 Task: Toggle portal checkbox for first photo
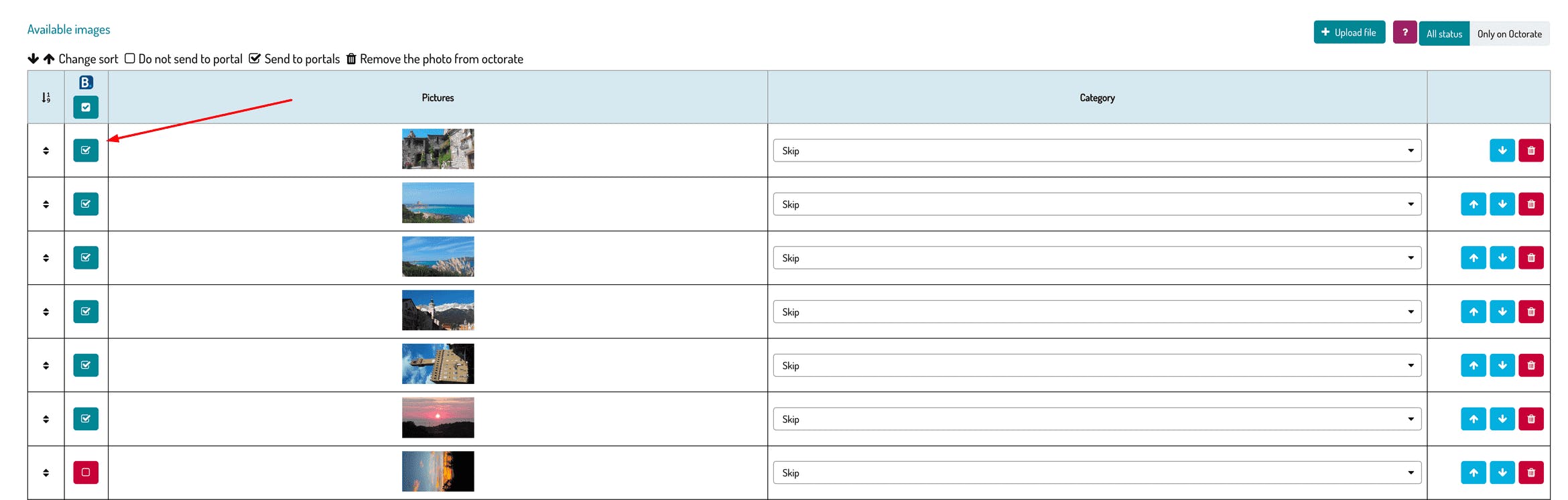pos(86,150)
